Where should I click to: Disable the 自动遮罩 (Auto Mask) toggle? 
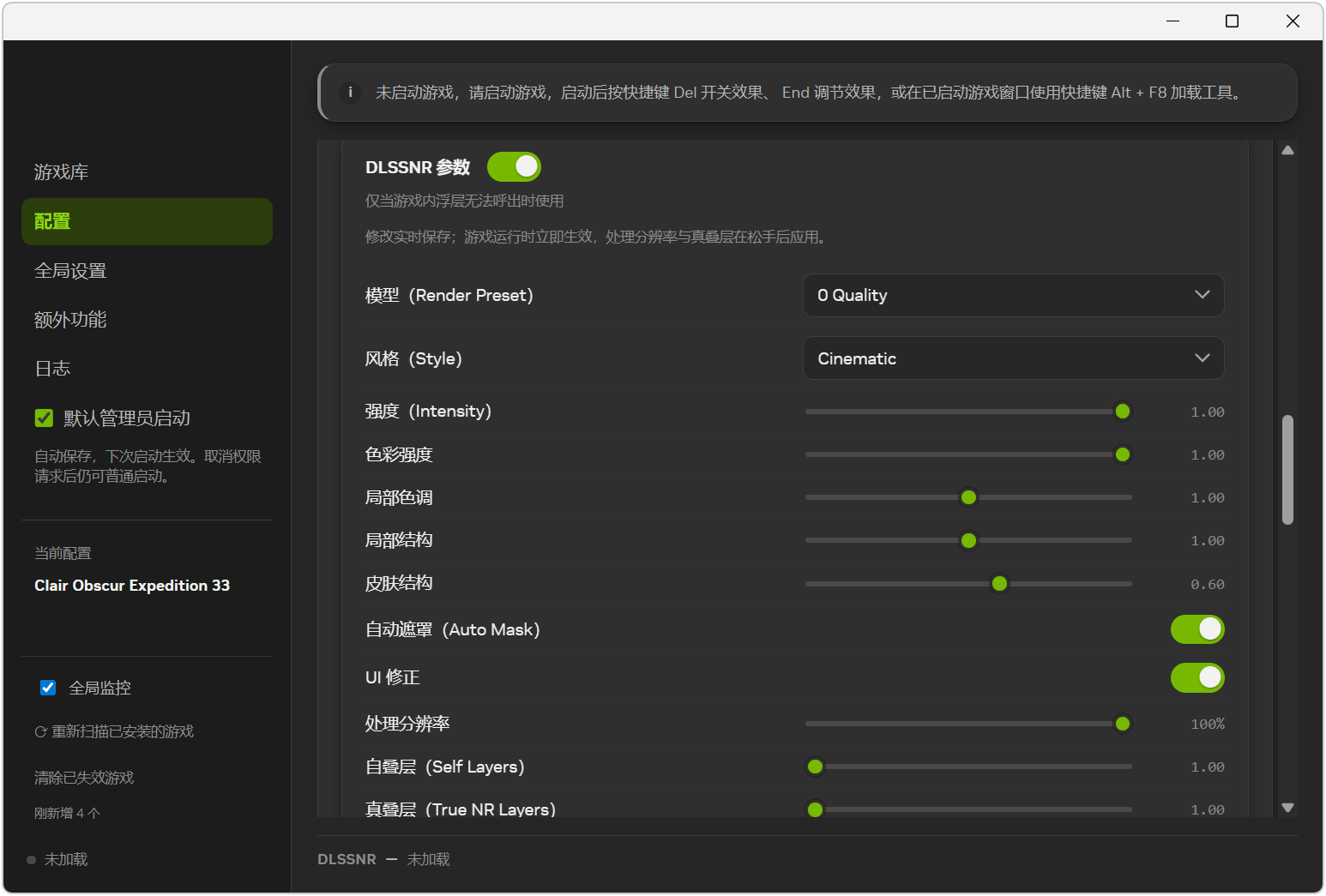(x=1197, y=629)
